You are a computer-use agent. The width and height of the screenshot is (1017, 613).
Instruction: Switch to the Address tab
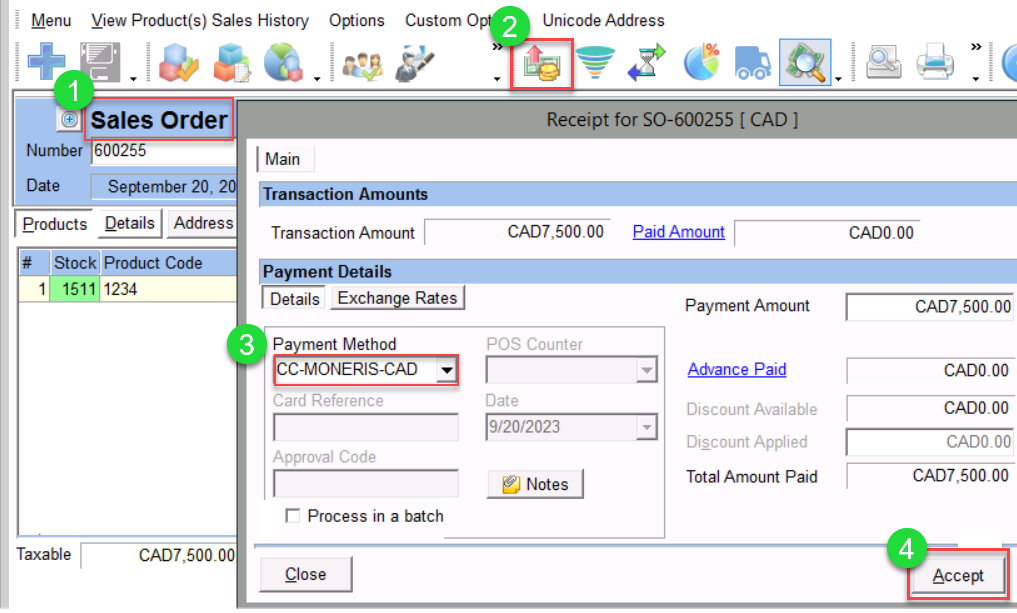pos(203,223)
